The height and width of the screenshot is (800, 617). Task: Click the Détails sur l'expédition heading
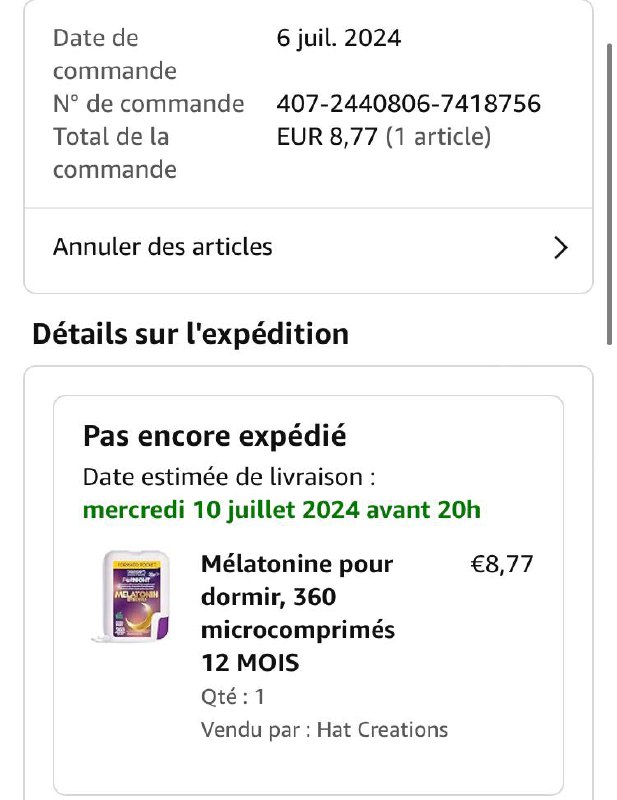[190, 335]
